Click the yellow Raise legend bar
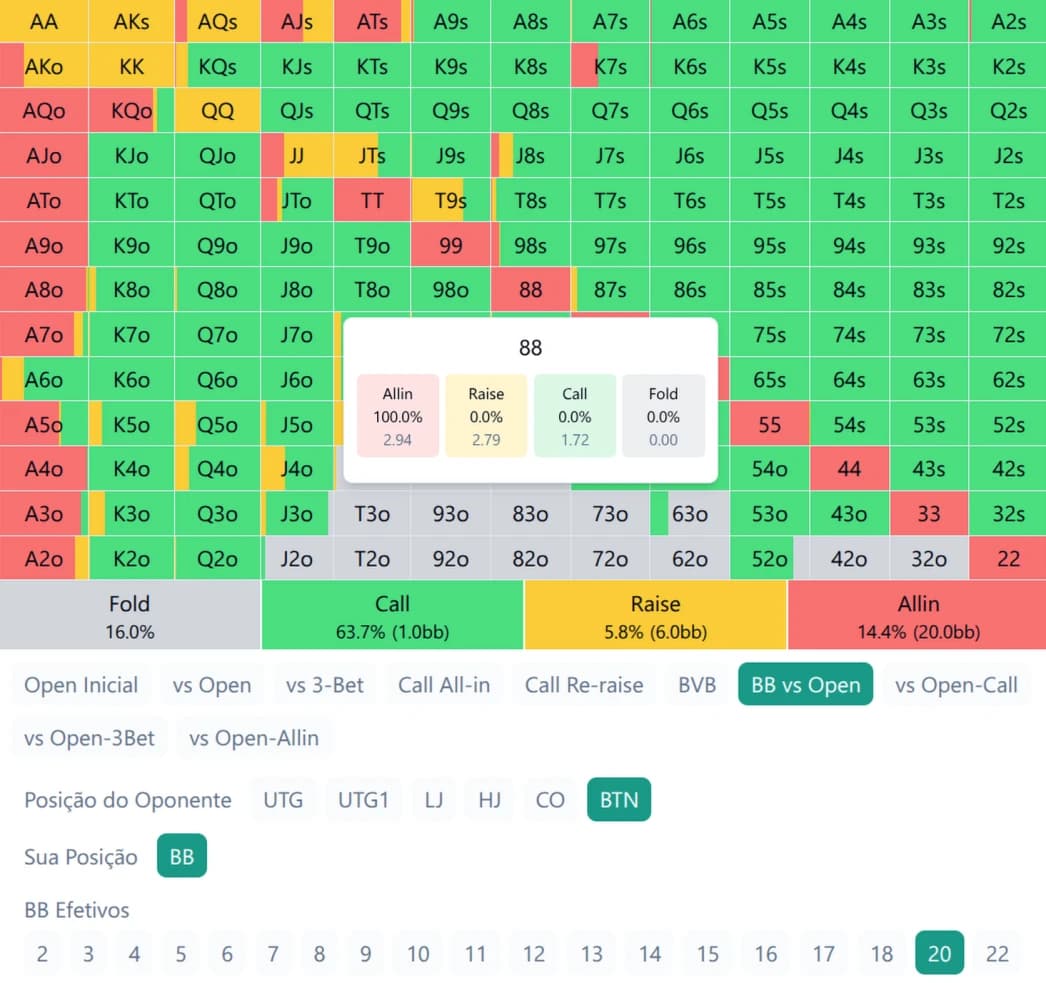The height and width of the screenshot is (983, 1046). 655,615
